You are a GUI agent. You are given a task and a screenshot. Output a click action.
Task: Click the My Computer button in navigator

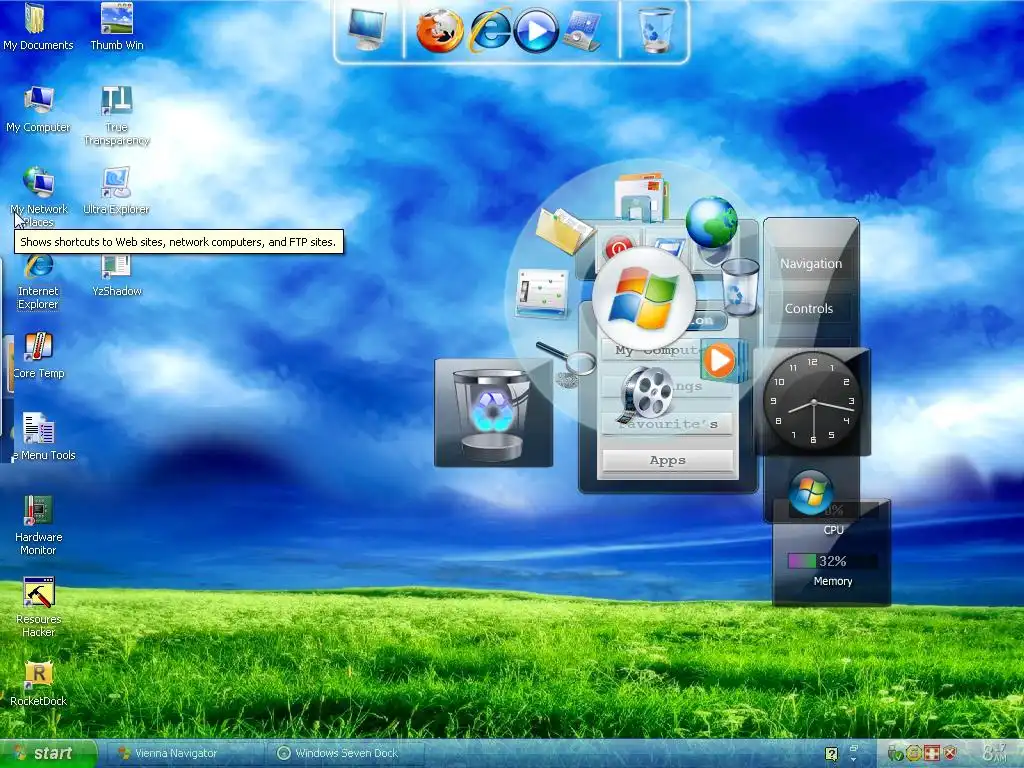click(653, 351)
